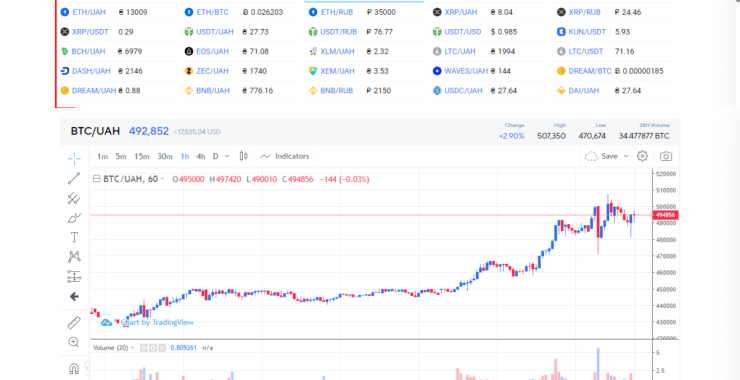
Task: Open the ETH/RUB trading pair
Action: coord(336,12)
